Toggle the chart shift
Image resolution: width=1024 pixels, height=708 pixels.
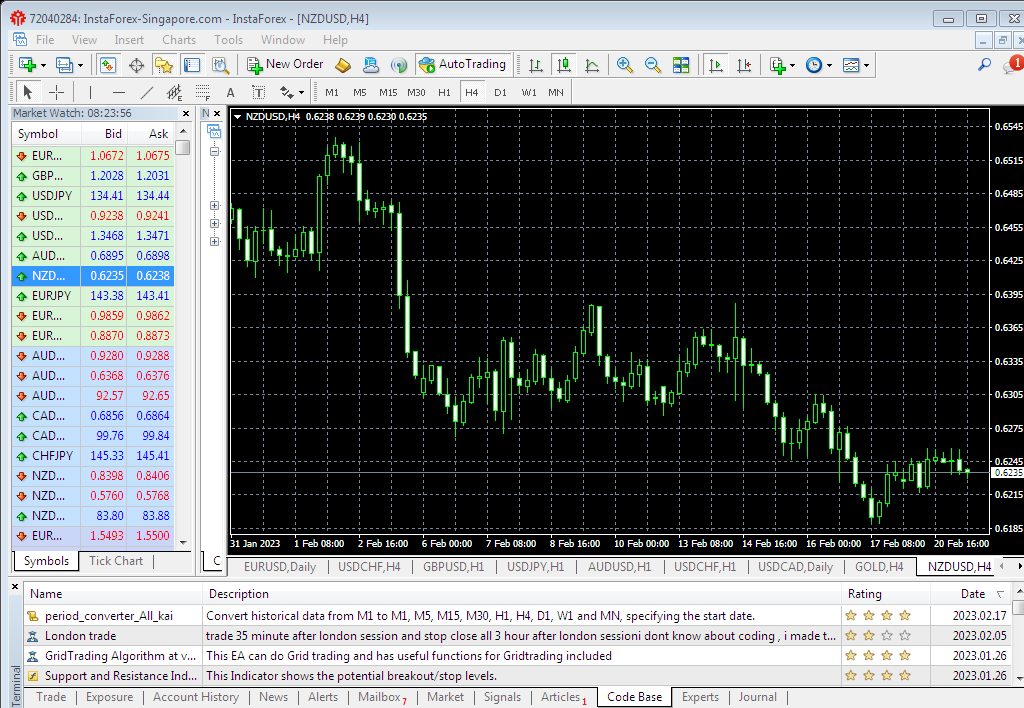pos(743,65)
